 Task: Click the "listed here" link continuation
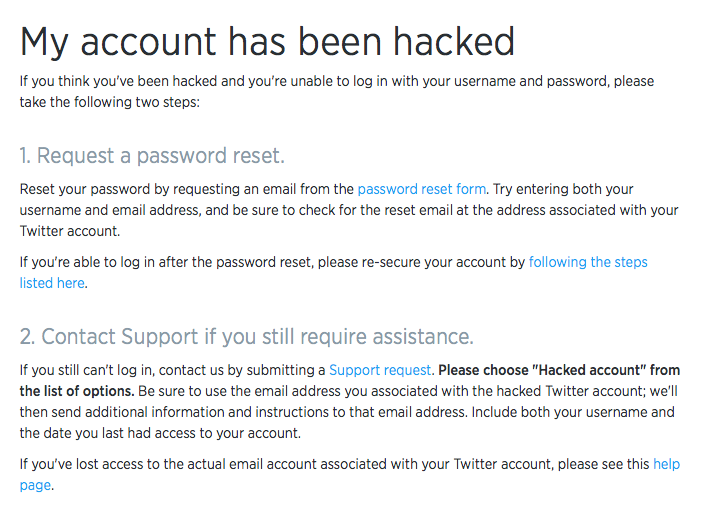tap(52, 283)
